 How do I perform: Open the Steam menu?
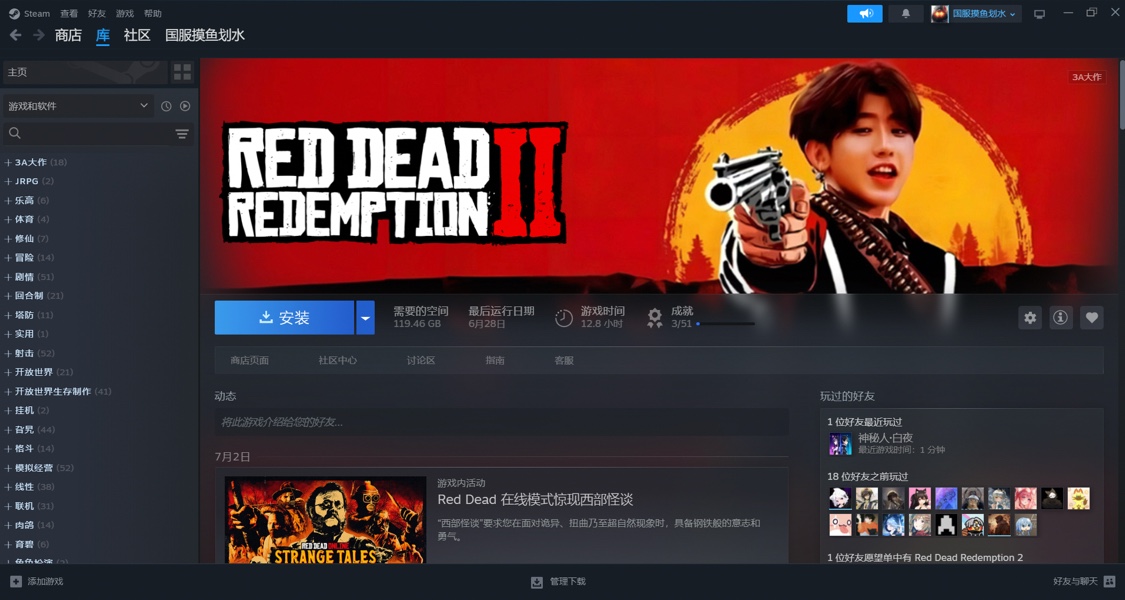[x=30, y=14]
